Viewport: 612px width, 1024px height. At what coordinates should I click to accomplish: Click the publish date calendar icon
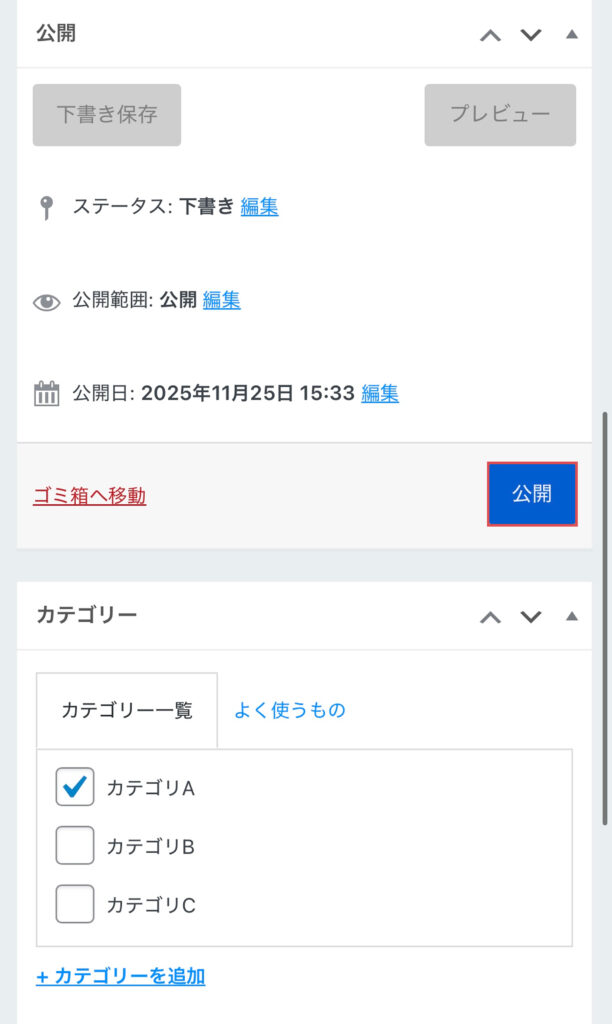coord(46,394)
